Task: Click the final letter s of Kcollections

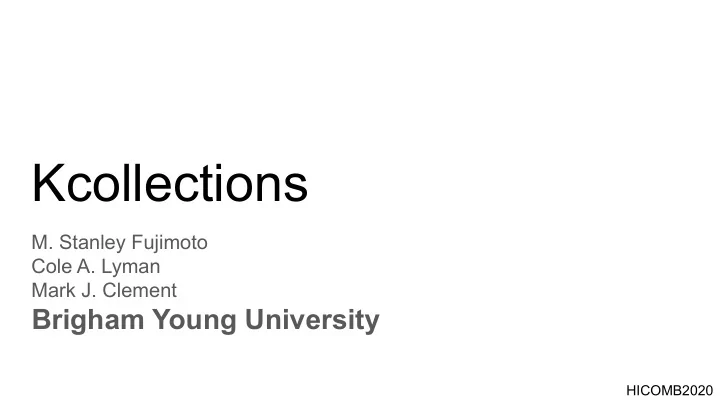Action: coord(296,188)
